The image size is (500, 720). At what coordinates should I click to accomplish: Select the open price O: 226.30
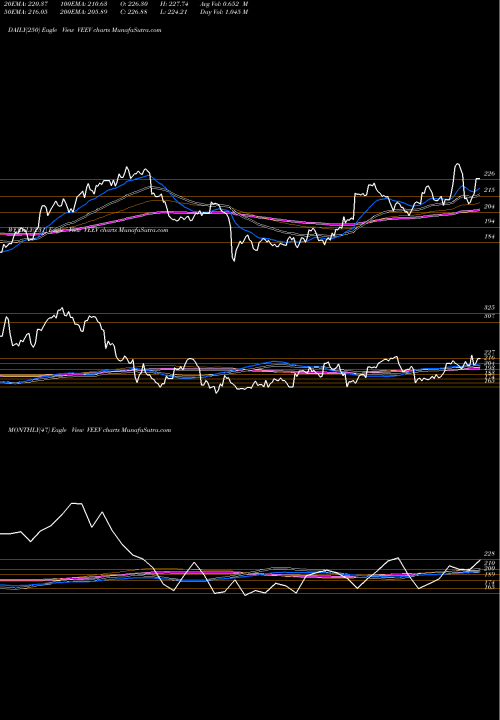point(134,4)
